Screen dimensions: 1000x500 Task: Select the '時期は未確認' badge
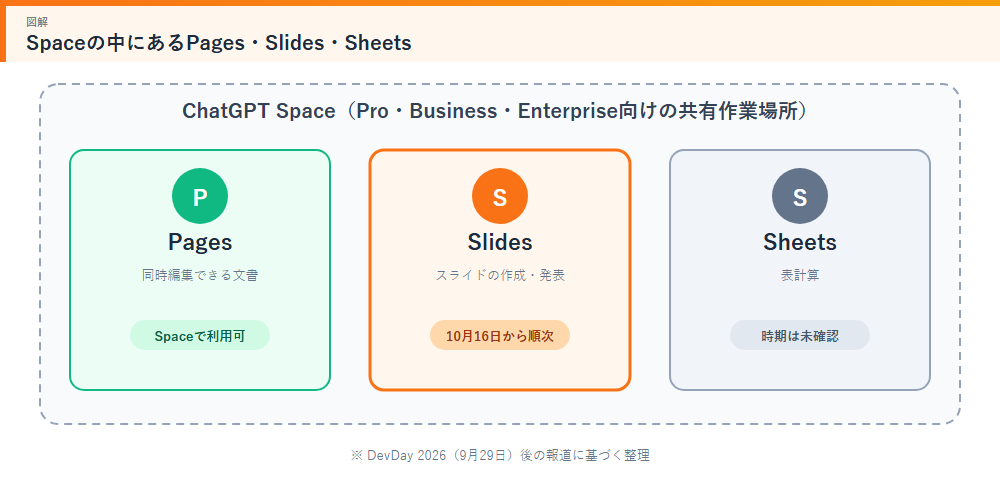pos(800,335)
